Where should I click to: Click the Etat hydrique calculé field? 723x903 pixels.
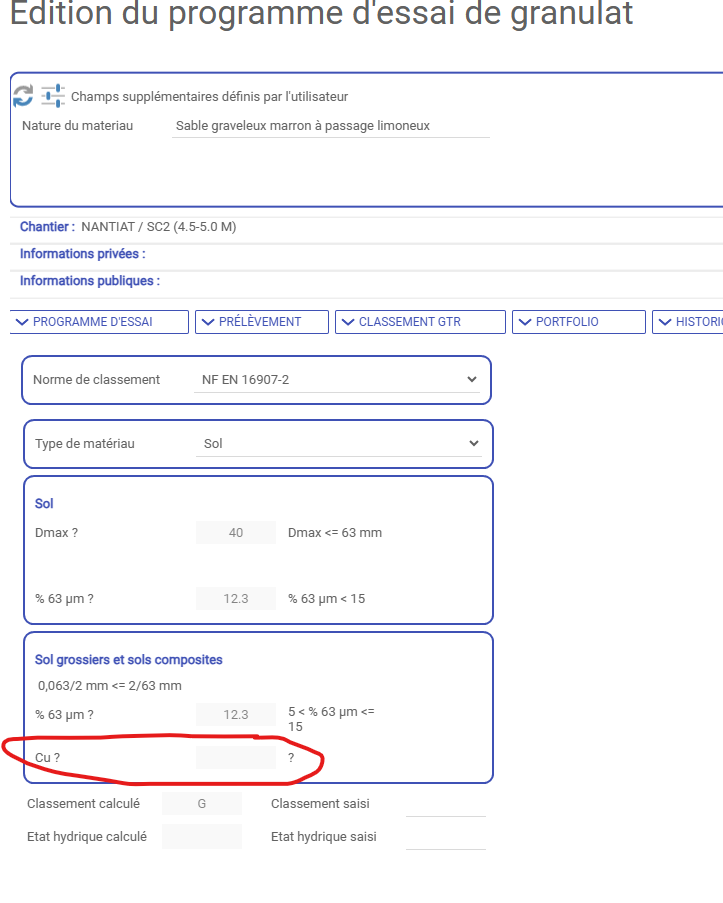[202, 837]
